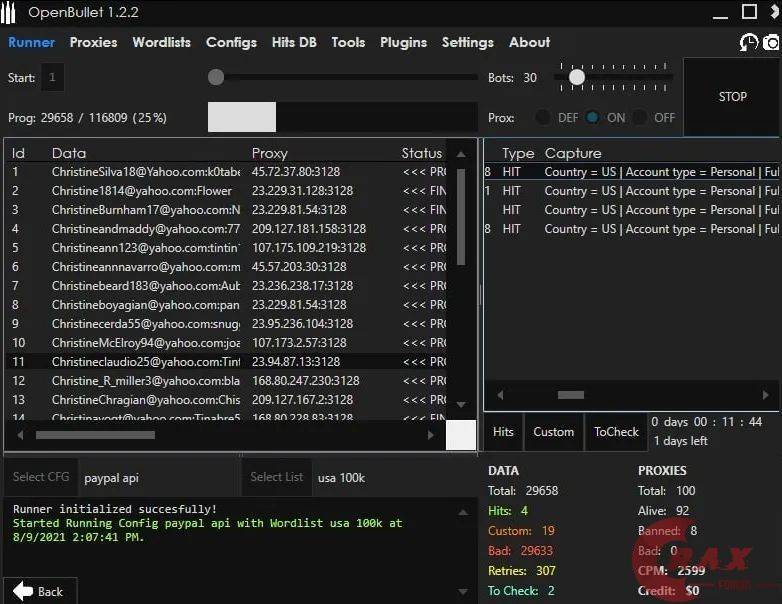
Task: Click the CPM value 2599
Action: click(x=691, y=571)
